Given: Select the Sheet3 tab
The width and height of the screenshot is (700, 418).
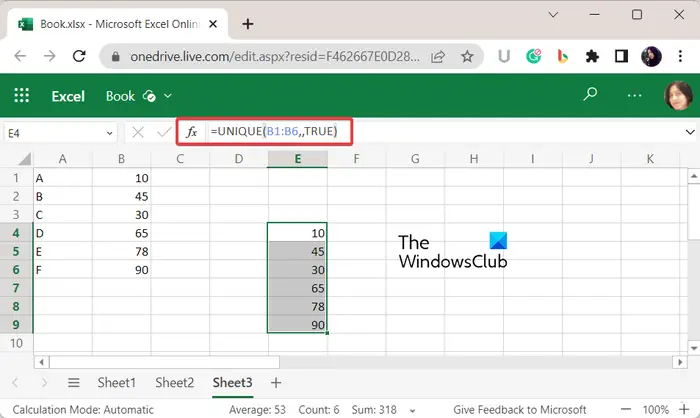Looking at the screenshot, I should click(233, 383).
